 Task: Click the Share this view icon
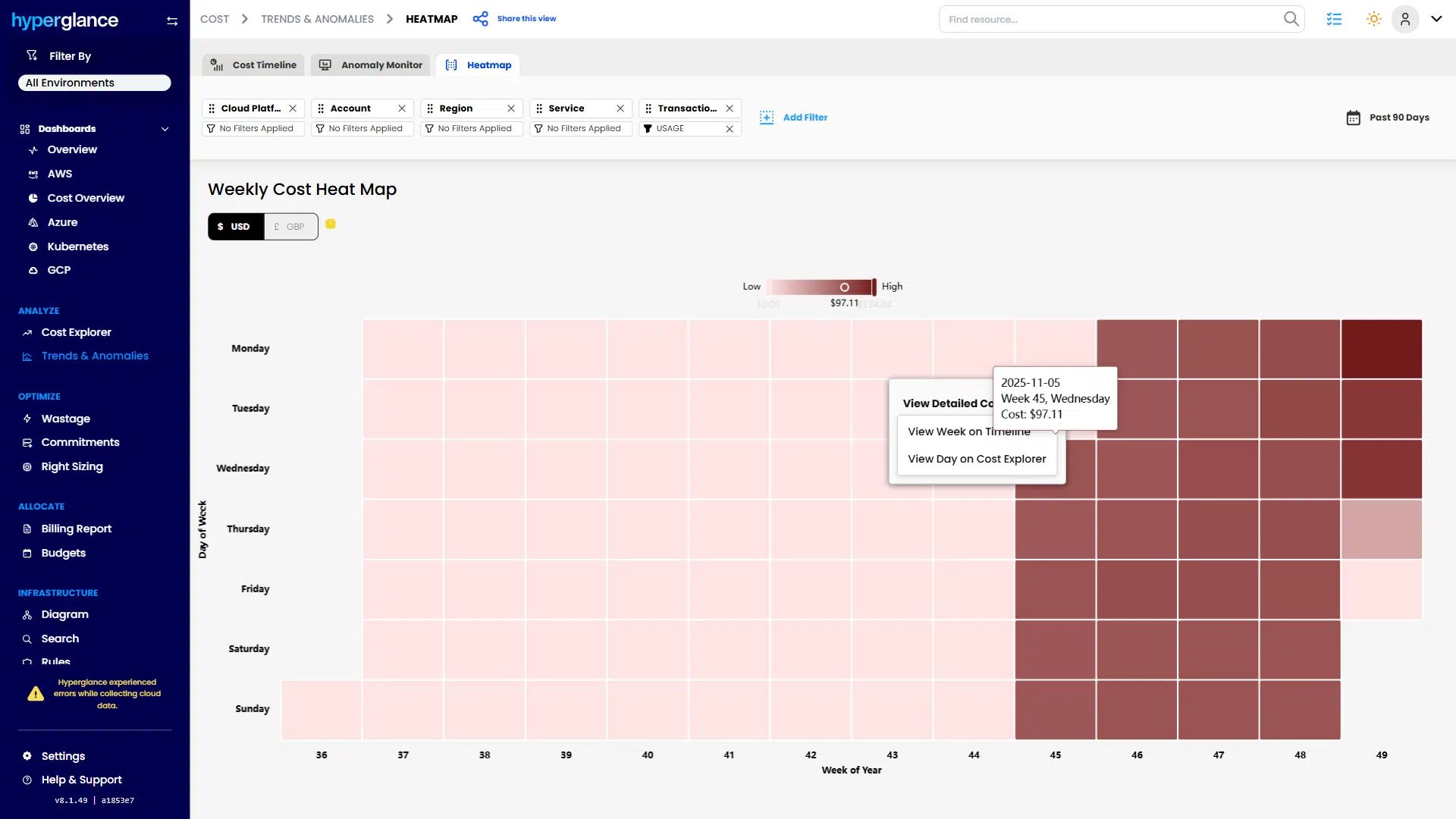pyautogui.click(x=482, y=18)
